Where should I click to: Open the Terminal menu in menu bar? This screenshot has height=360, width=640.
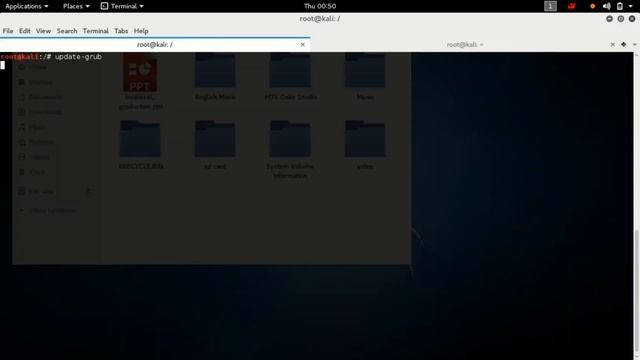pos(96,31)
